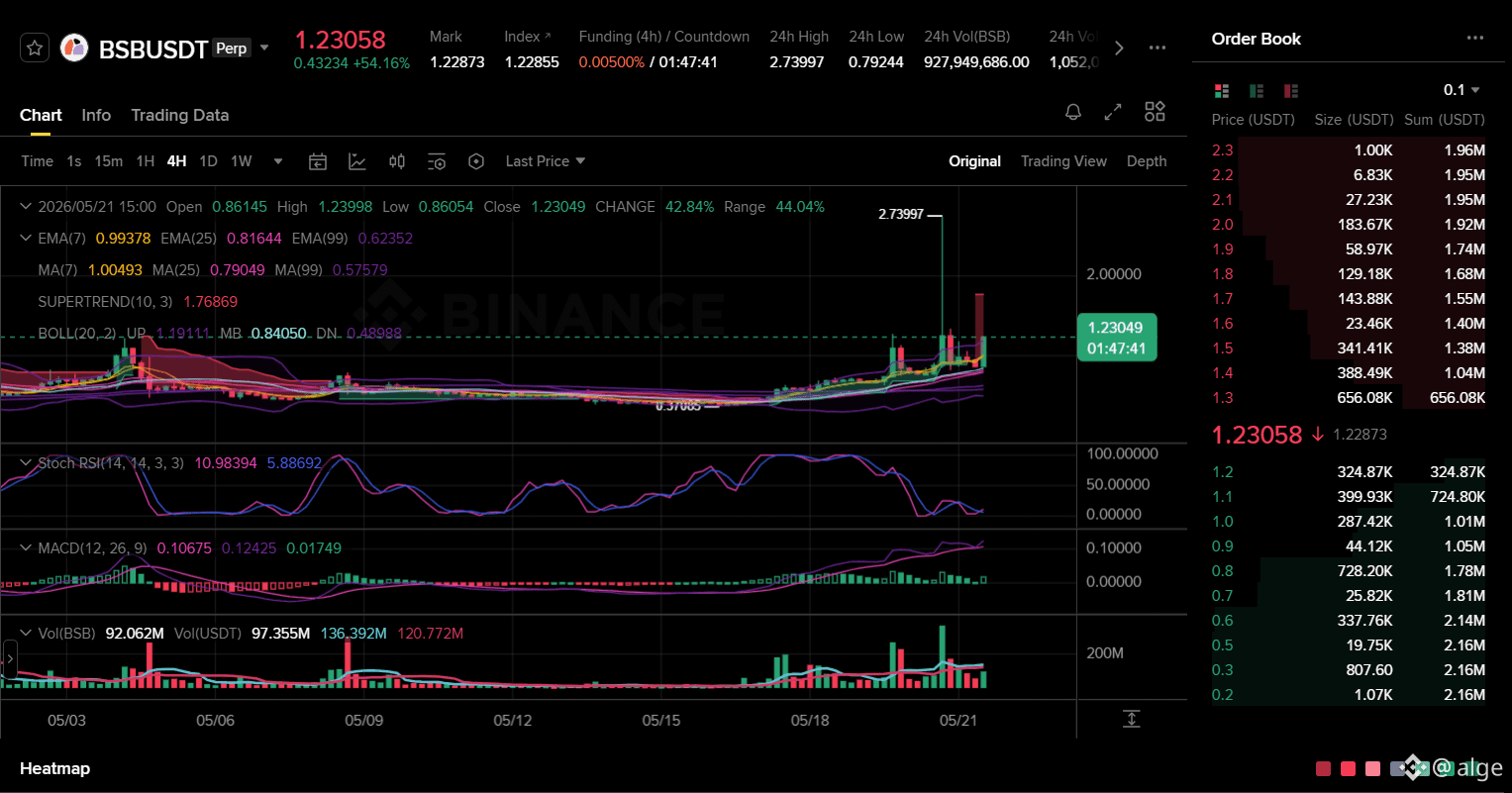Viewport: 1512px width, 793px height.
Task: Click the Sum (USDT) column header
Action: pyautogui.click(x=1445, y=120)
